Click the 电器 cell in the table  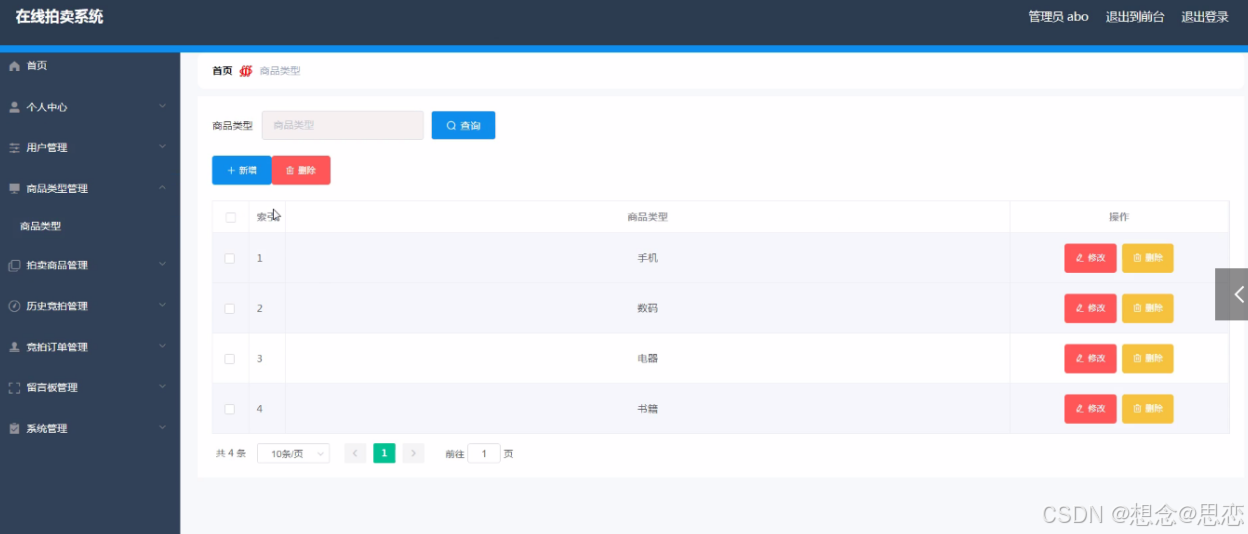coord(648,358)
